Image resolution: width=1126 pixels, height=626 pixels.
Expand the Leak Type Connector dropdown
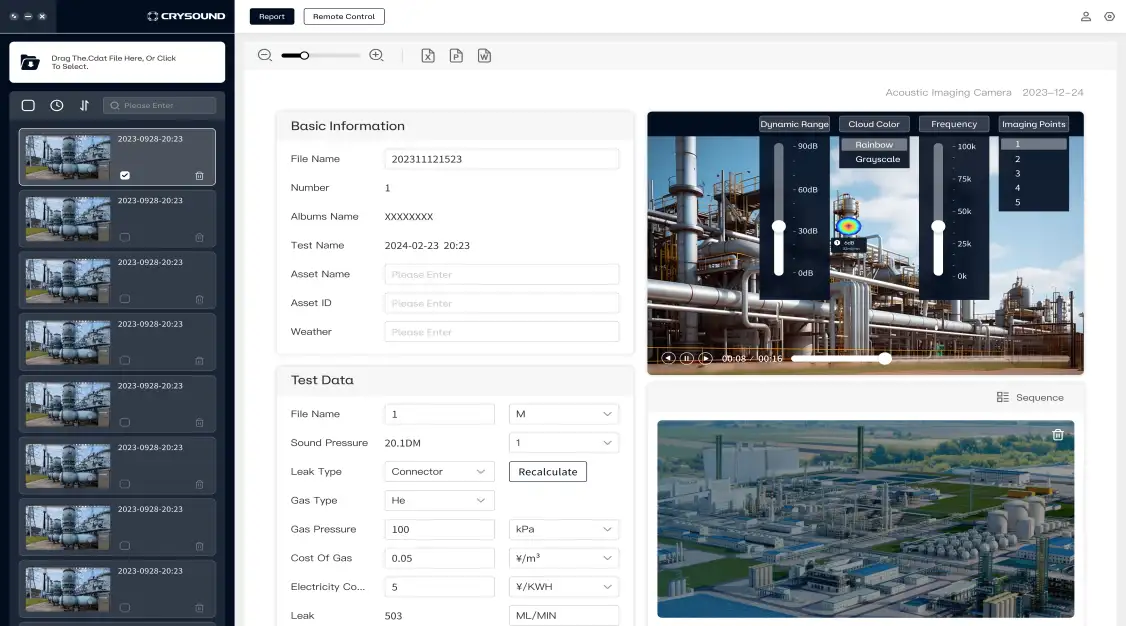[x=439, y=471]
